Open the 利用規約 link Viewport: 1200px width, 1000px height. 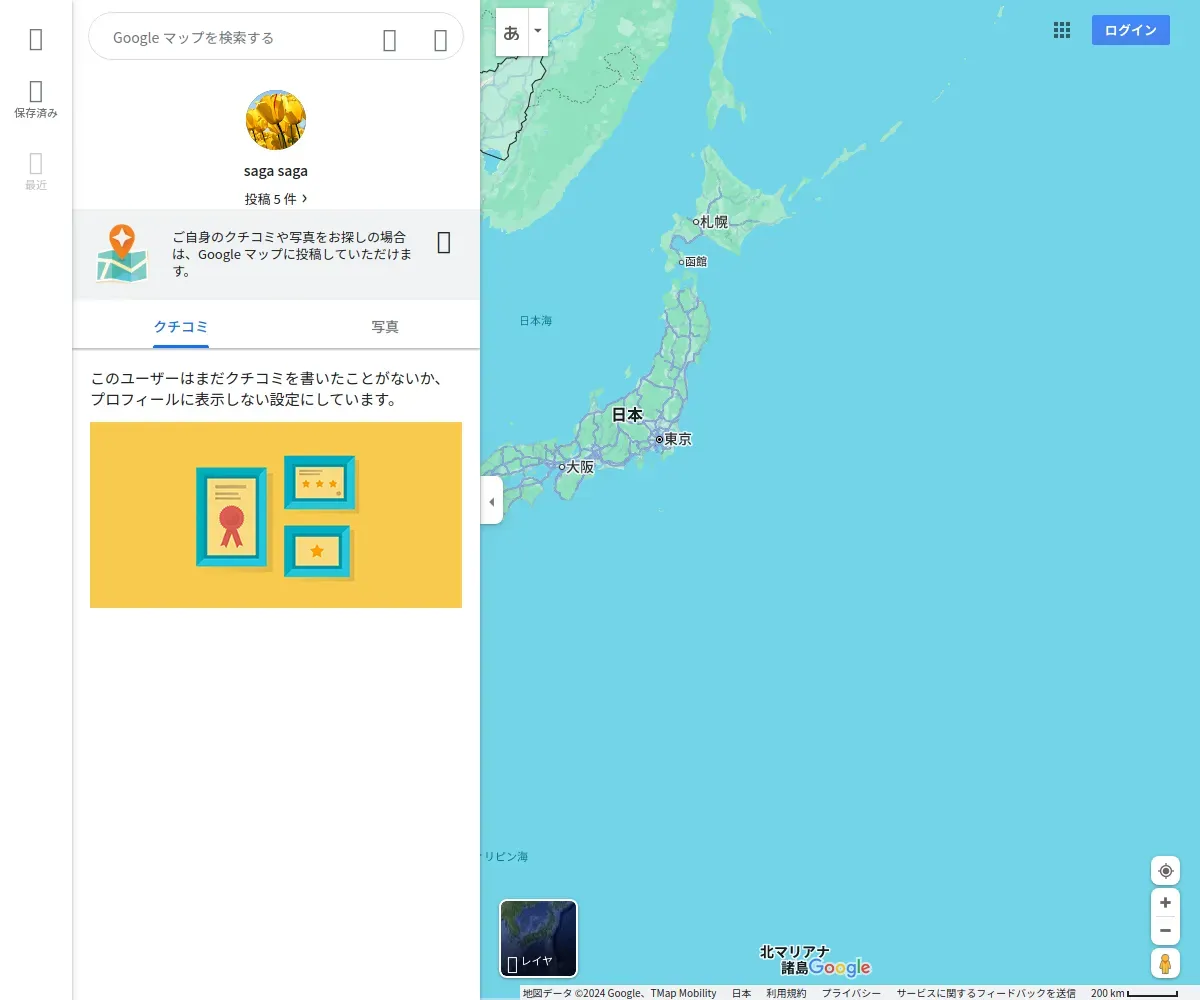tap(786, 993)
